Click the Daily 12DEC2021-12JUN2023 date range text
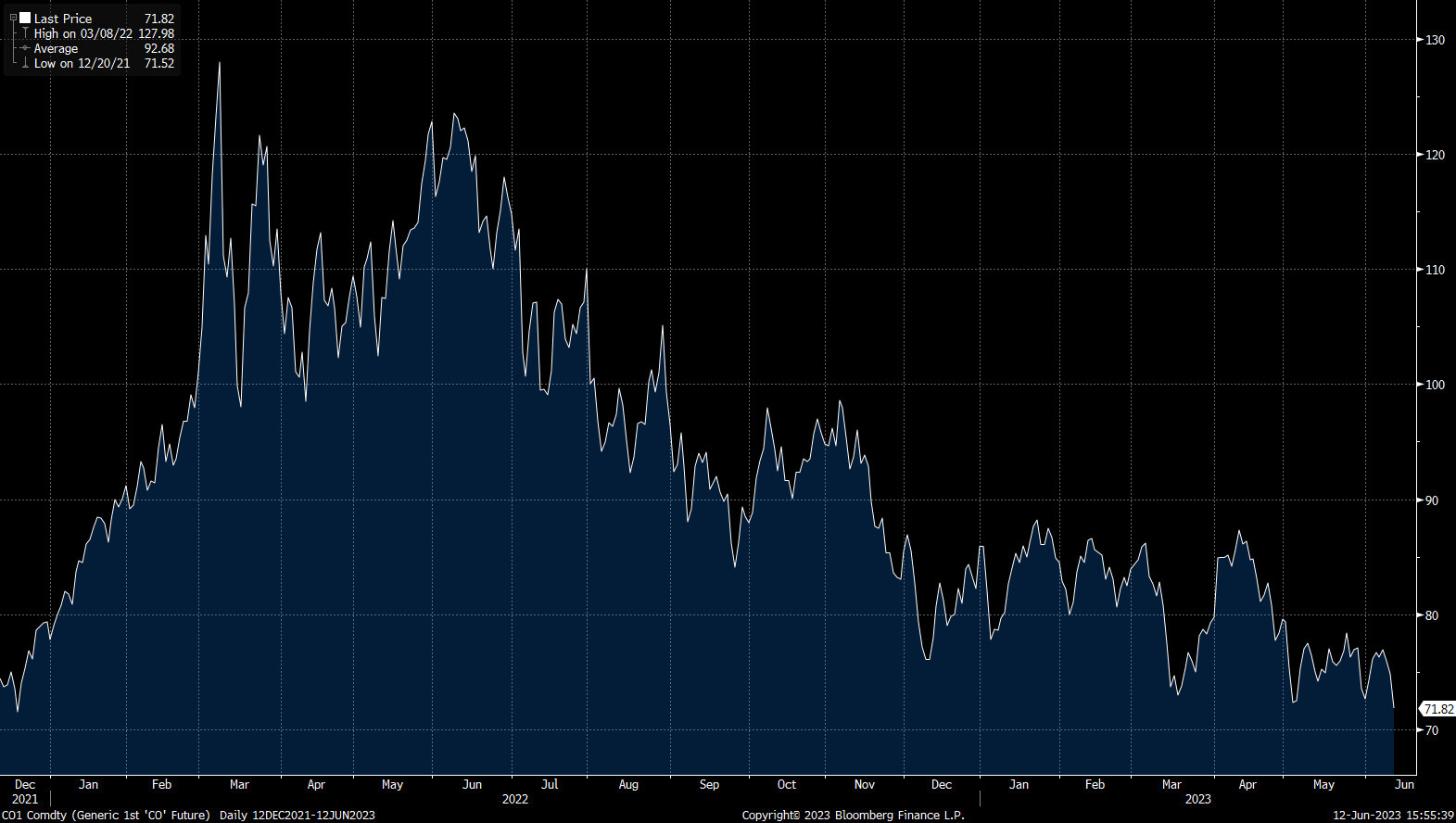Viewport: 1456px width, 823px height. (297, 815)
